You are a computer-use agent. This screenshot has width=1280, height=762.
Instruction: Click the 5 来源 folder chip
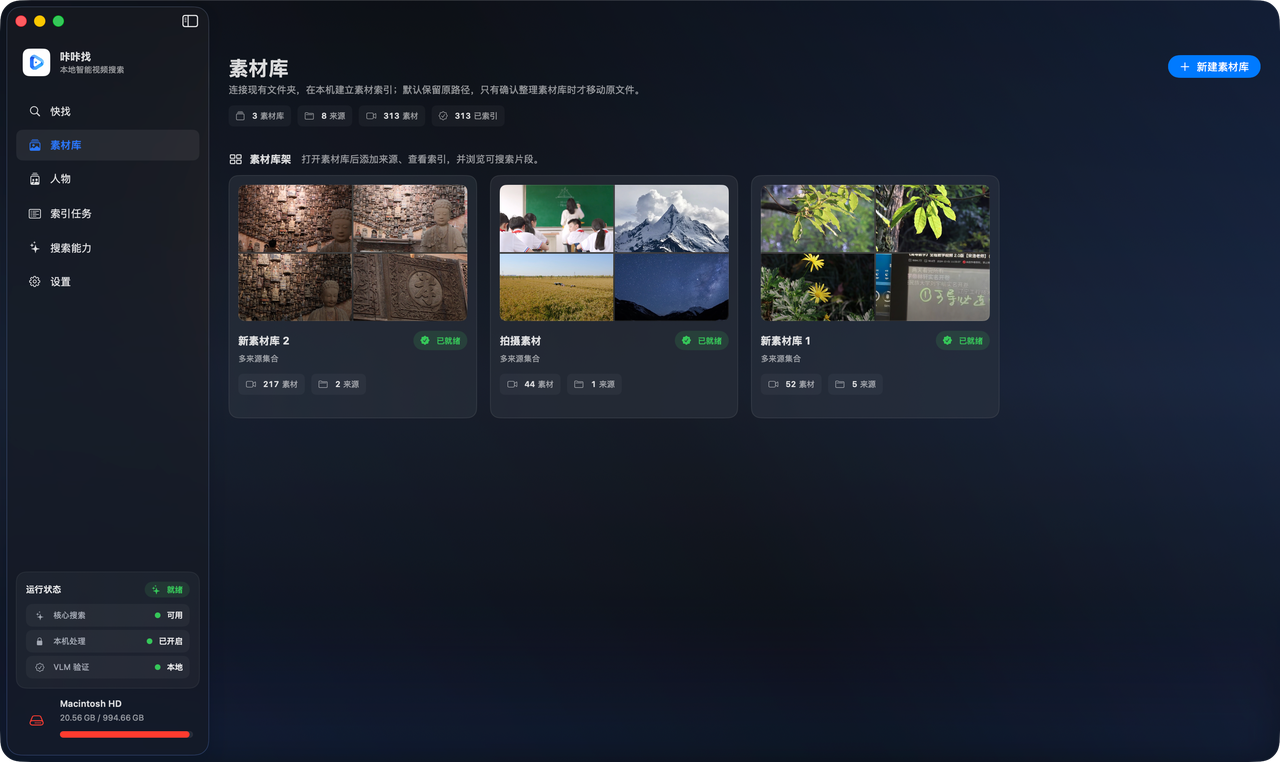(x=855, y=384)
